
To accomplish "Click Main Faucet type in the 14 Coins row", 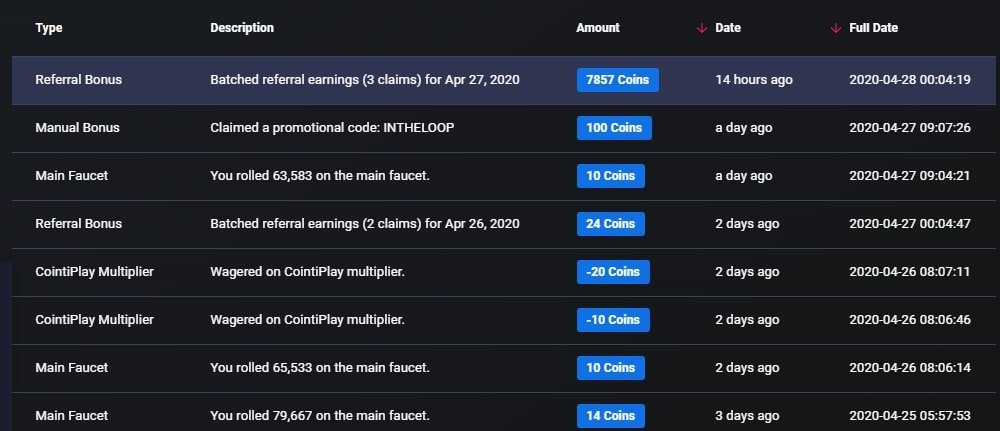I will (x=71, y=416).
